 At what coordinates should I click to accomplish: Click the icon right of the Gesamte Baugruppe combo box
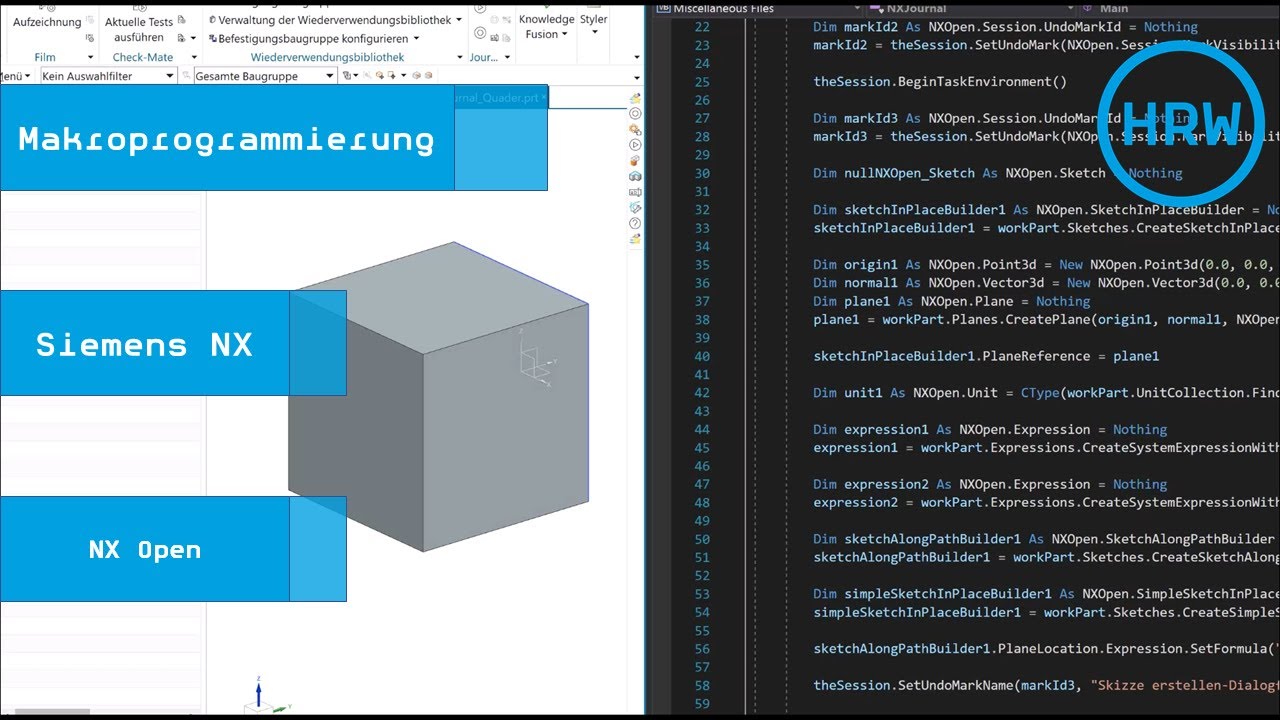(x=350, y=76)
